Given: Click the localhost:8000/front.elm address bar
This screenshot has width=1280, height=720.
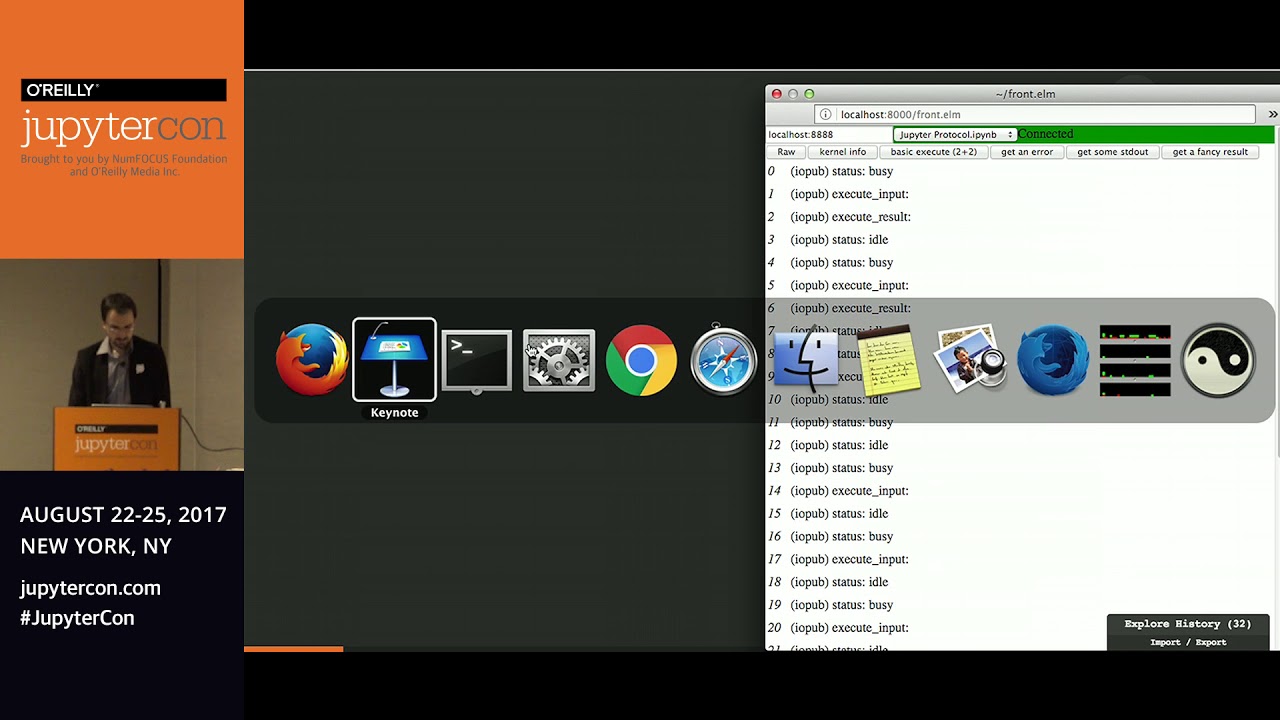Looking at the screenshot, I should pos(1034,114).
